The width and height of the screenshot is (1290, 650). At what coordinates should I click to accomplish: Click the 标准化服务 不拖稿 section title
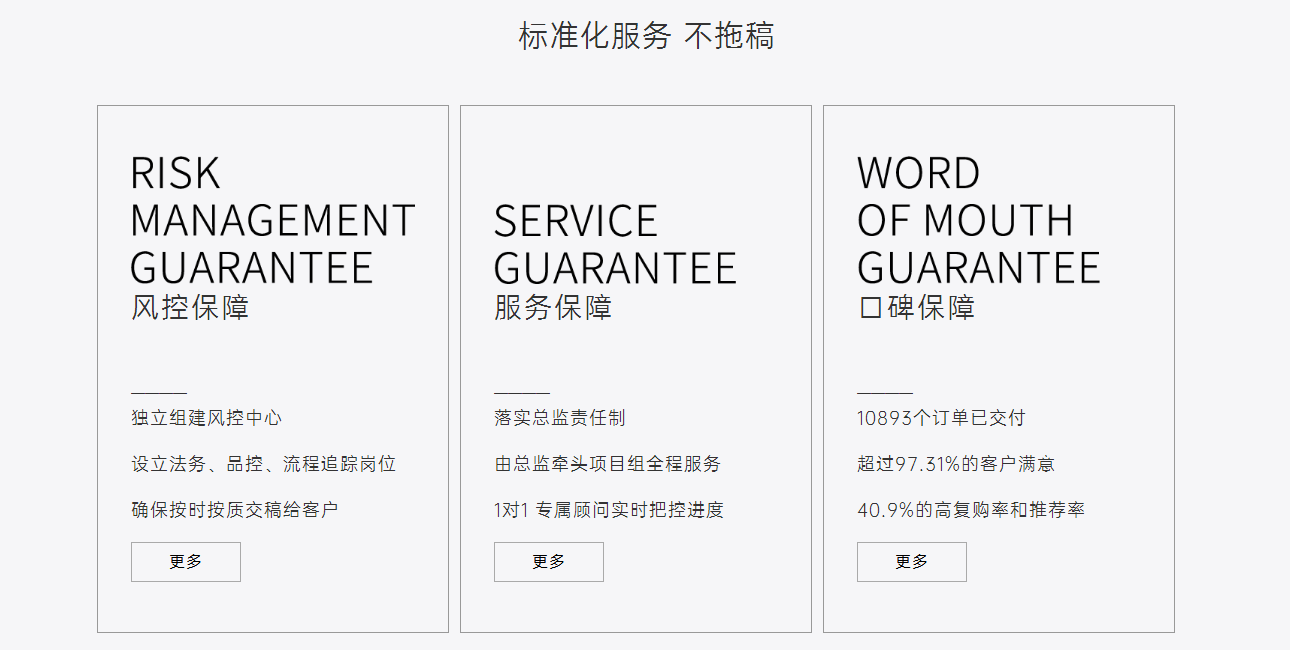point(645,37)
